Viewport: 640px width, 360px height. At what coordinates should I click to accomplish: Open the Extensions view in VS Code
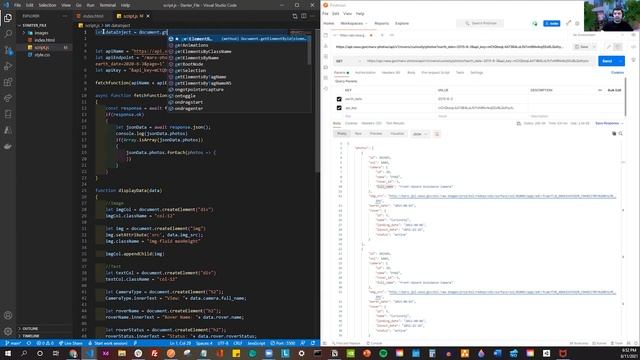(x=8, y=82)
